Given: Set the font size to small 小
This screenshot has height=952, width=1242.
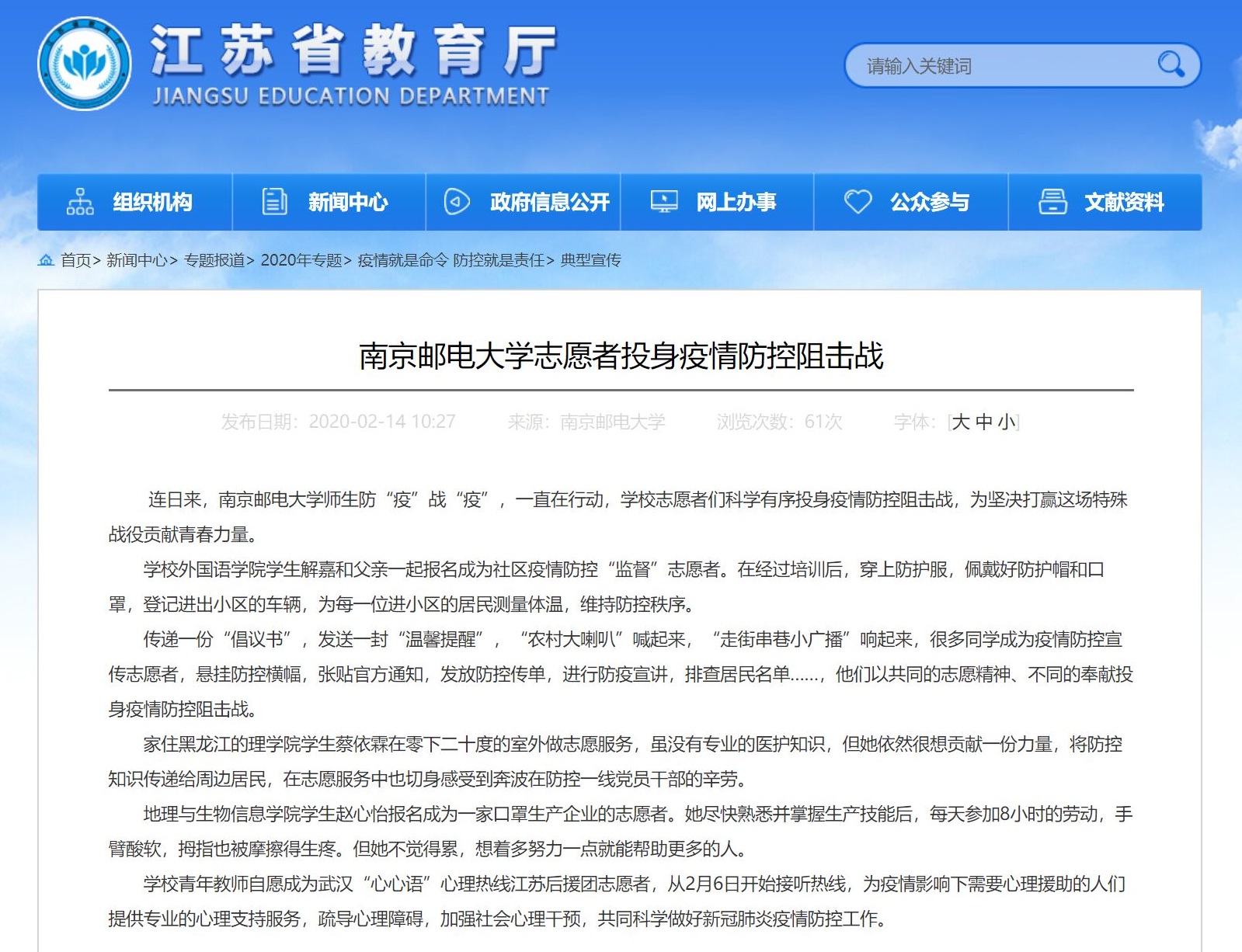Looking at the screenshot, I should (1007, 422).
